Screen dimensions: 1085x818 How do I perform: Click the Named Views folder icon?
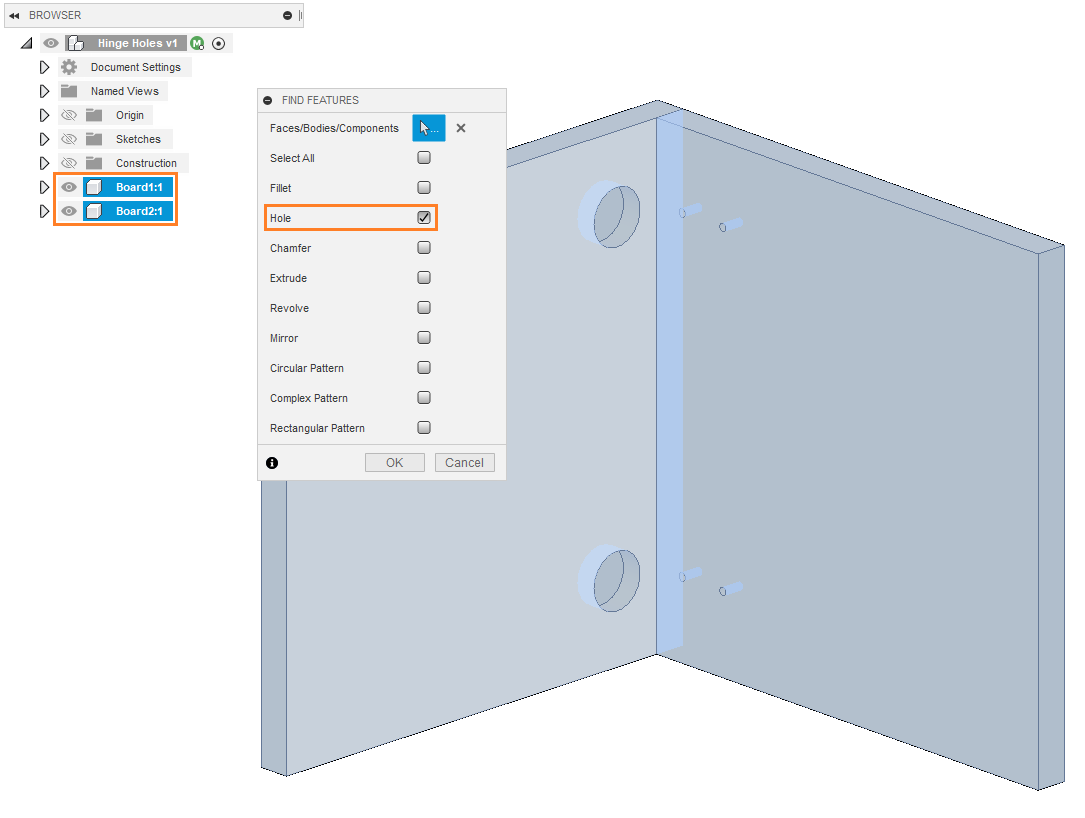pyautogui.click(x=69, y=91)
